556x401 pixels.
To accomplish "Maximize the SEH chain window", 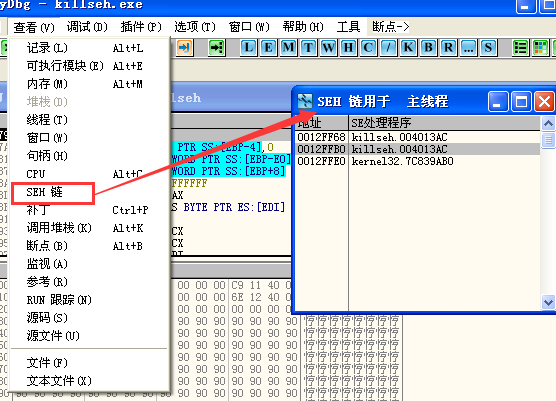I will tap(521, 102).
